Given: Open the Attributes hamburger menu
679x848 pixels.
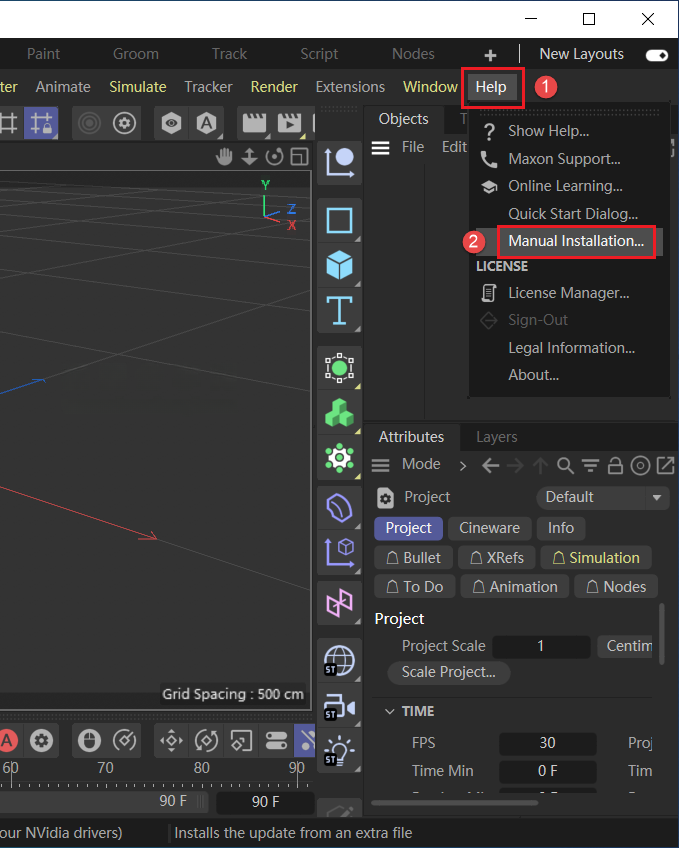Looking at the screenshot, I should pyautogui.click(x=381, y=465).
